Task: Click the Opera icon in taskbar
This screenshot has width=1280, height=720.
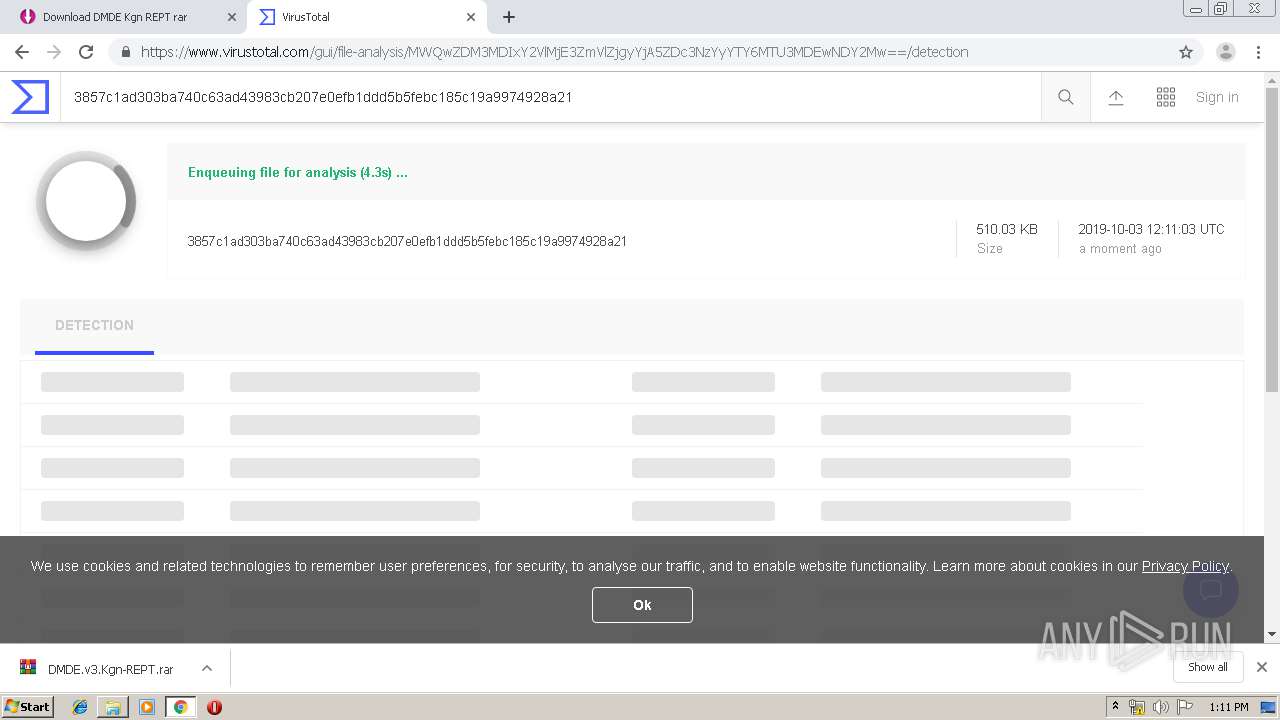Action: 214,707
